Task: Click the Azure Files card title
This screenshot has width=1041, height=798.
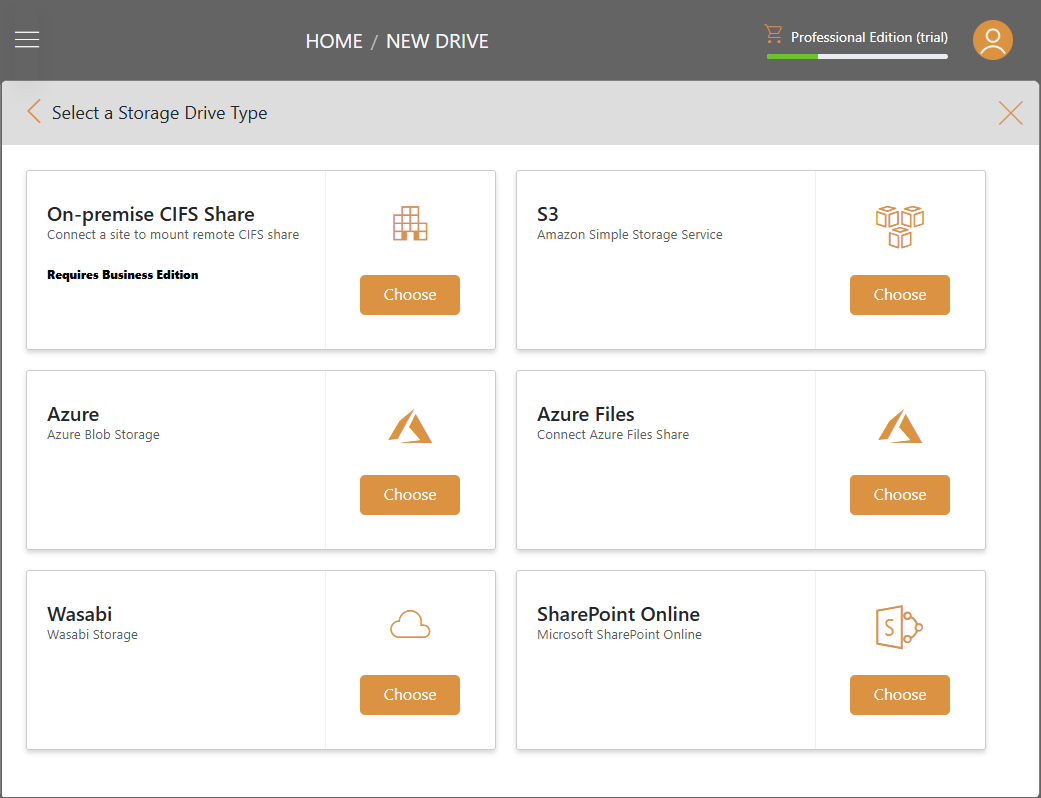Action: pyautogui.click(x=586, y=414)
